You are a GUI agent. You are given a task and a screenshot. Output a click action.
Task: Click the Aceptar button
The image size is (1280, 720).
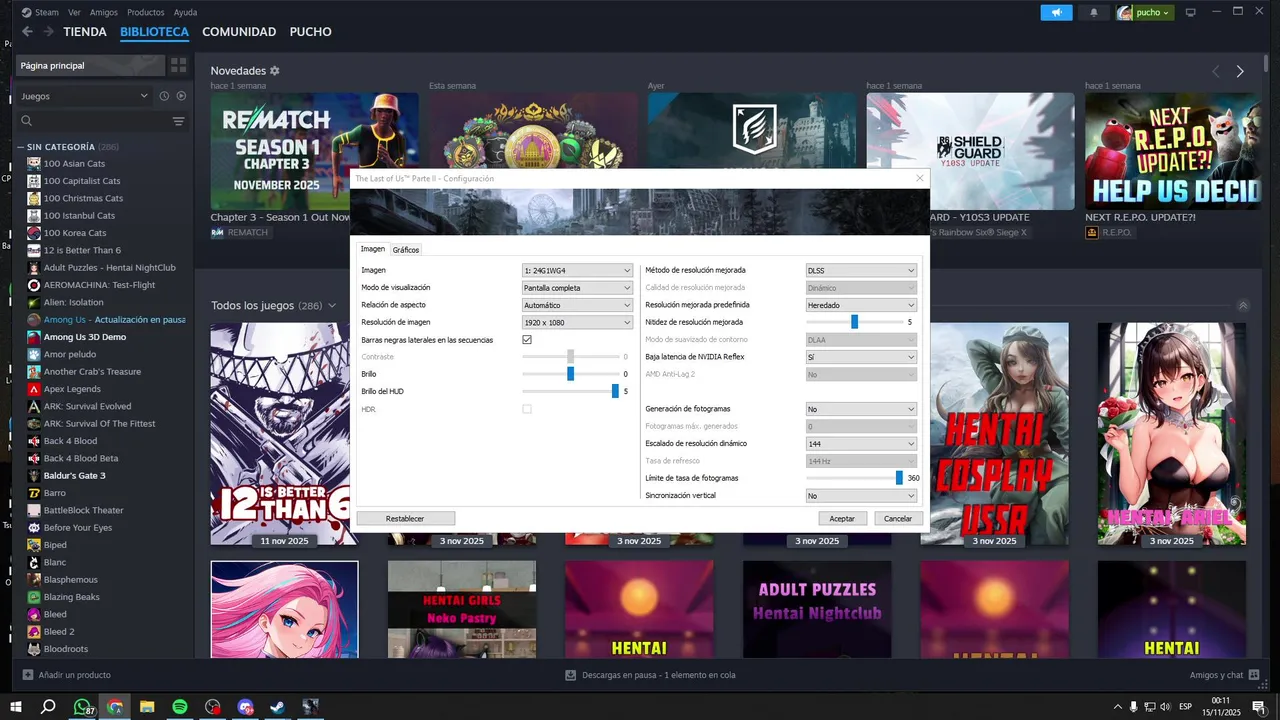(x=842, y=518)
